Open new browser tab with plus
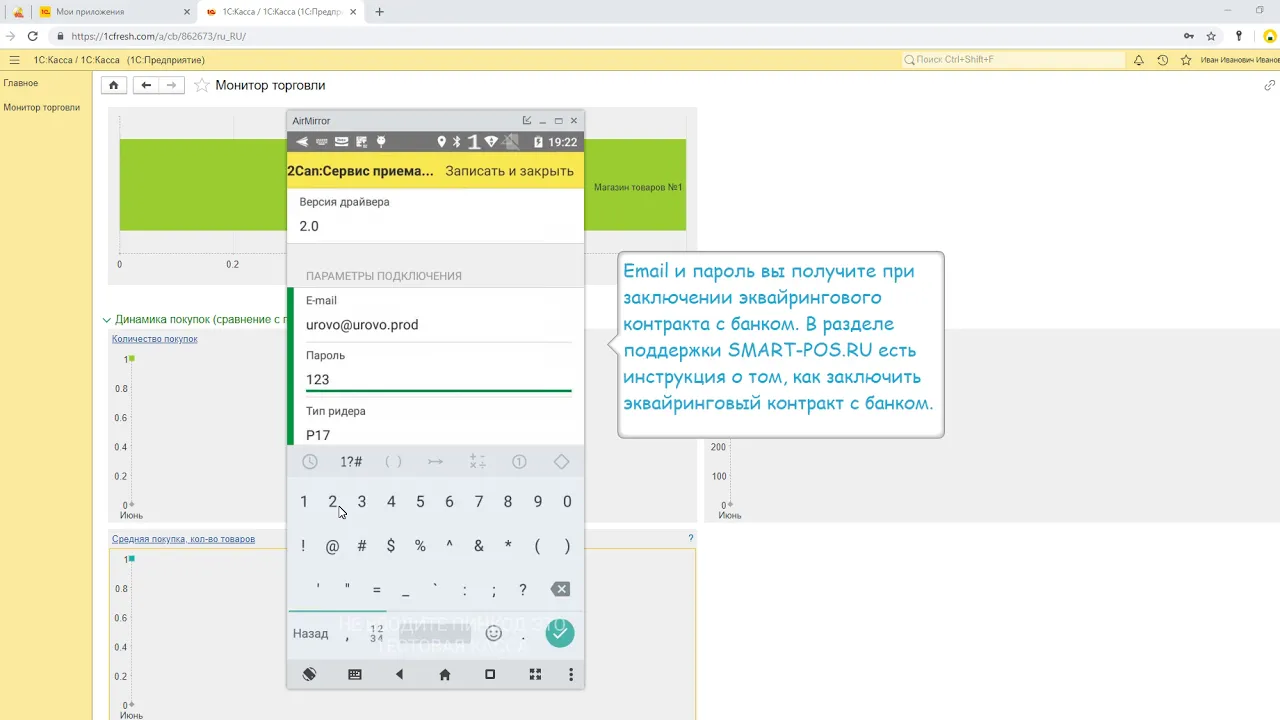1280x720 pixels. (379, 12)
